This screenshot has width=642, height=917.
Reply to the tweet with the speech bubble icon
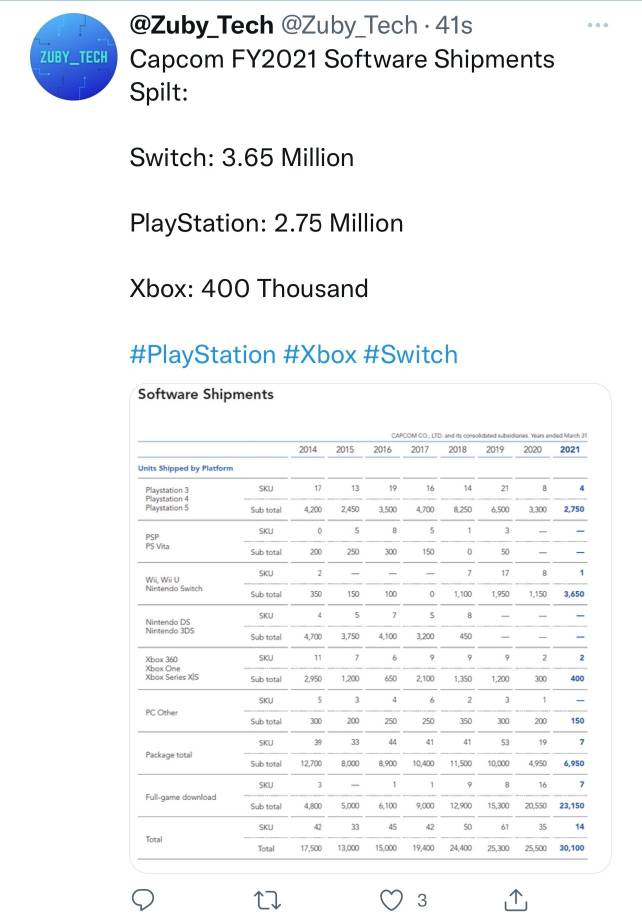(145, 899)
